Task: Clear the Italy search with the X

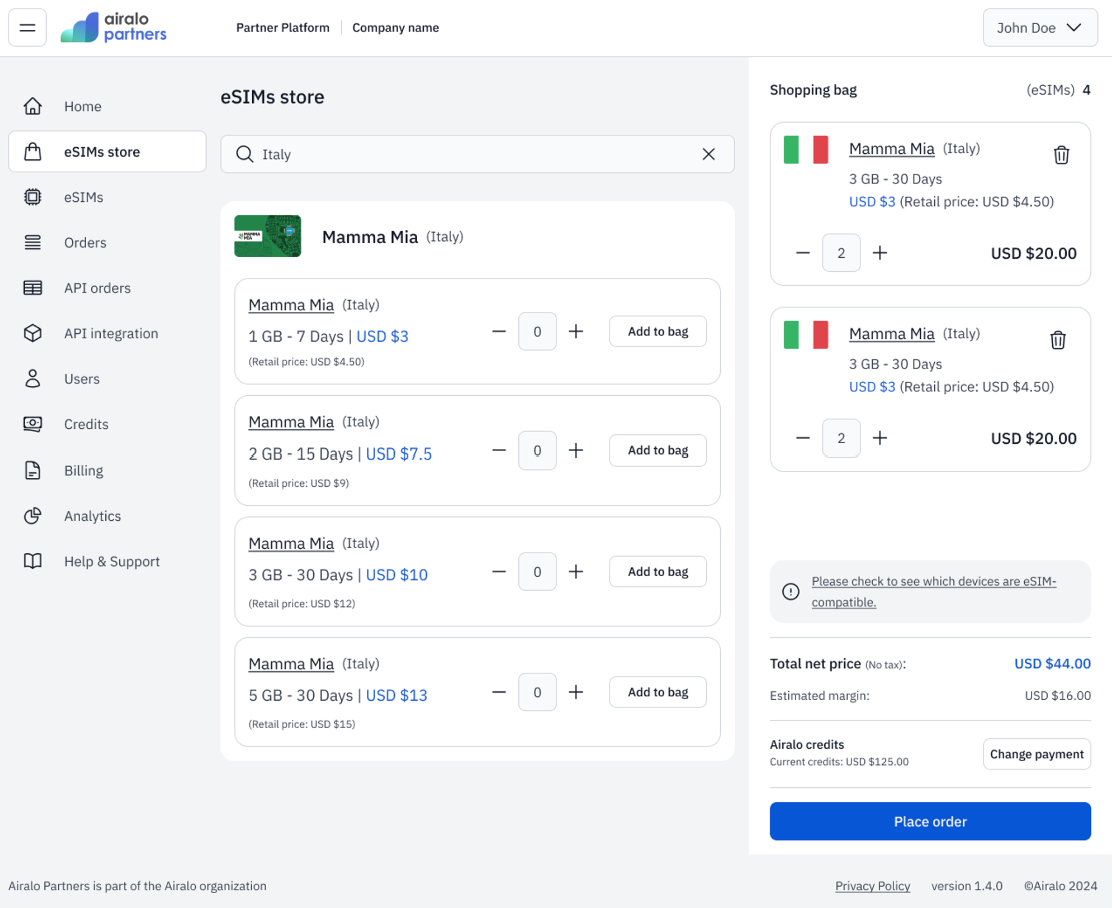Action: pyautogui.click(x=708, y=154)
